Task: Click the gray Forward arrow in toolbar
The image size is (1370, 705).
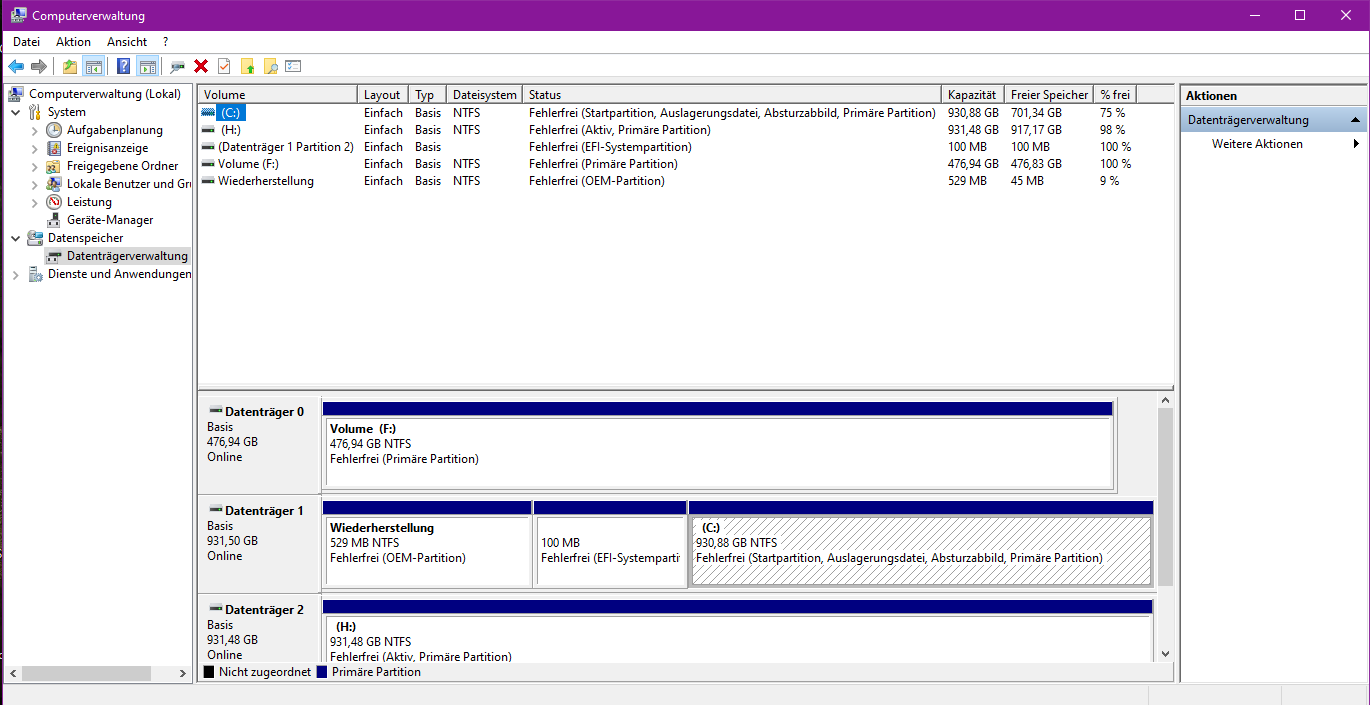Action: pyautogui.click(x=39, y=66)
